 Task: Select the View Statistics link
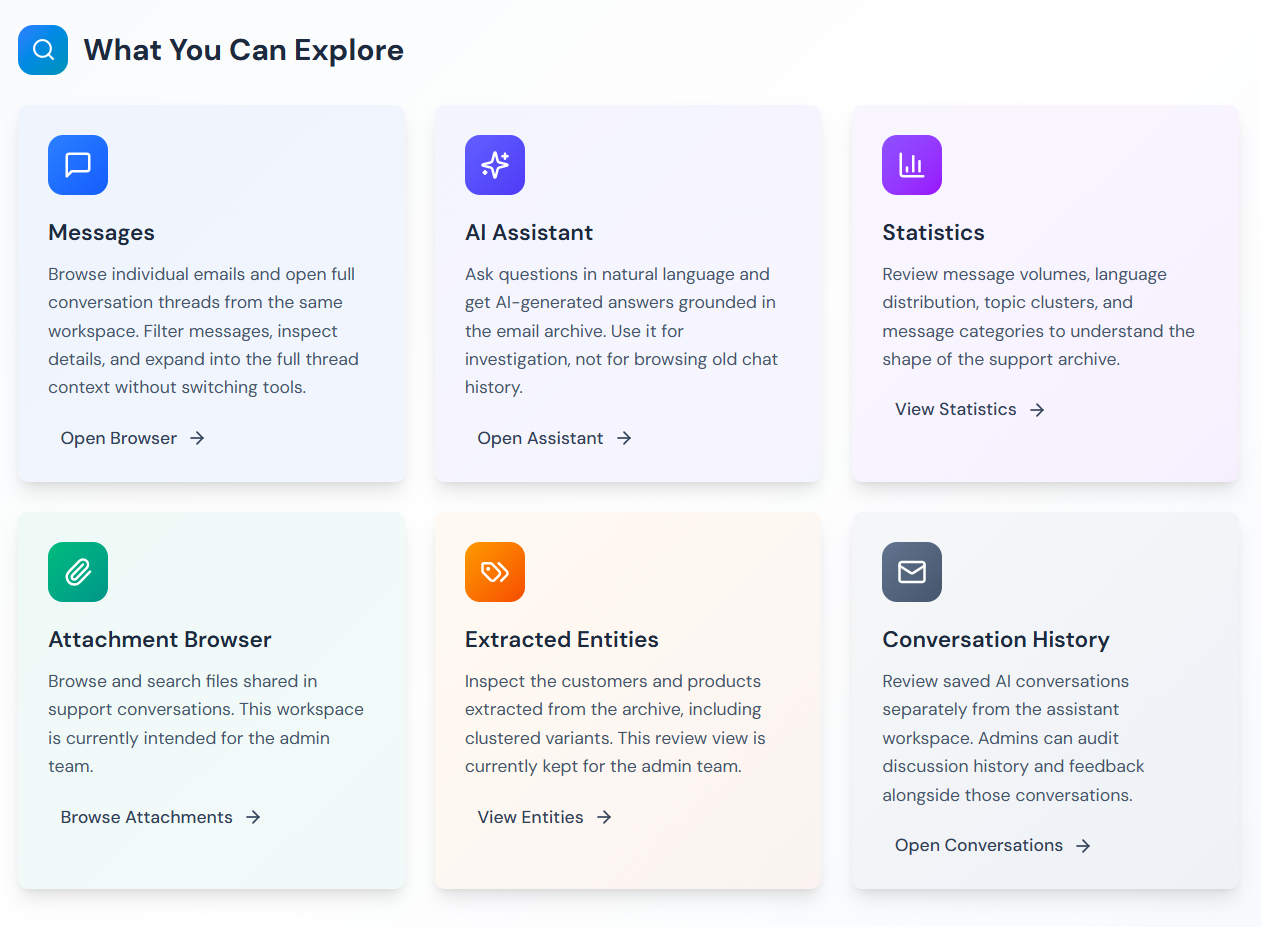coord(970,410)
